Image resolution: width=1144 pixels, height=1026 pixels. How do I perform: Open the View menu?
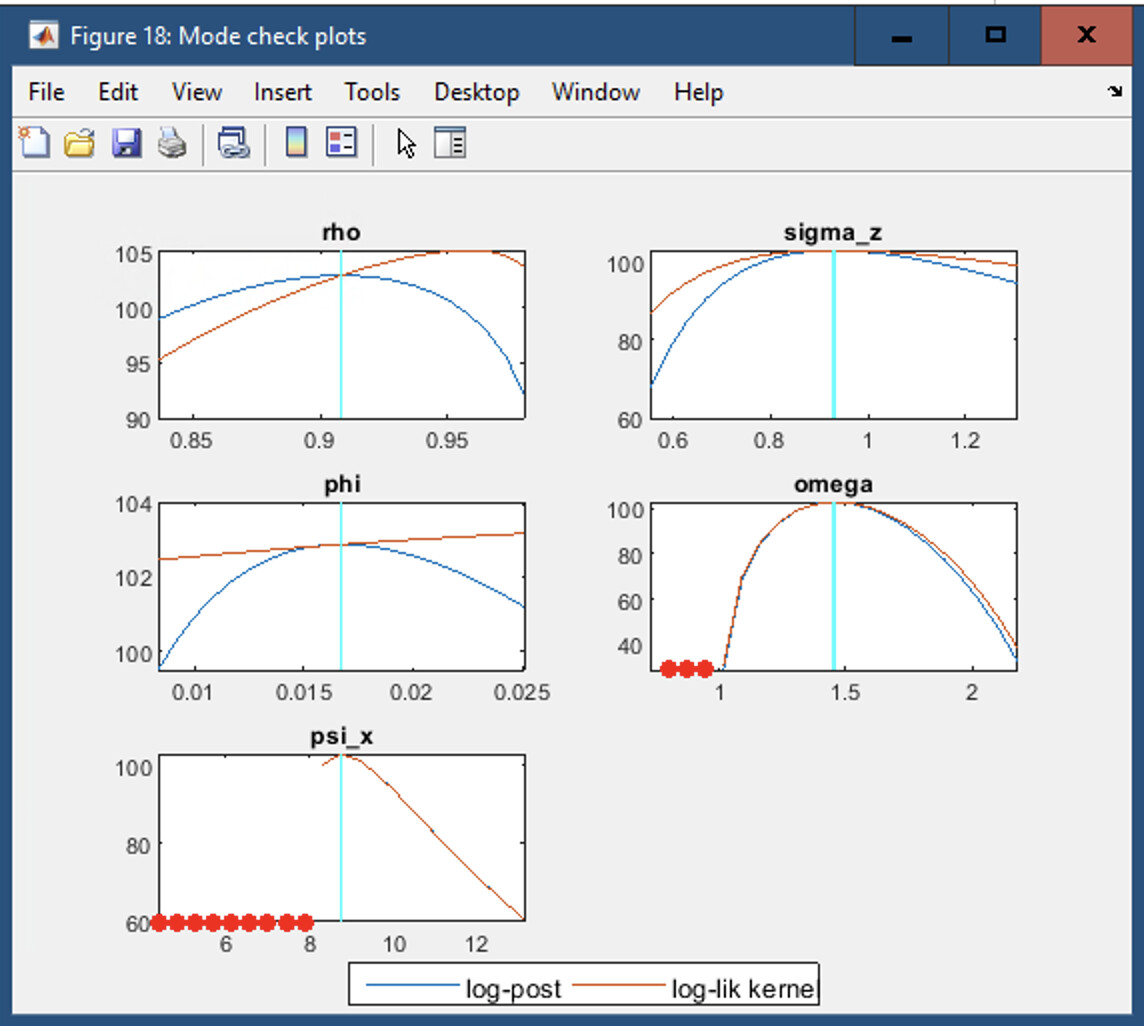click(196, 92)
